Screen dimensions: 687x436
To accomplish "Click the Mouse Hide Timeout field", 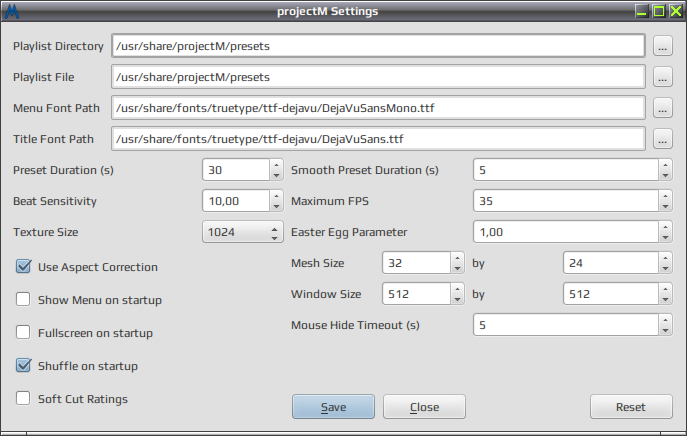I will [x=566, y=325].
